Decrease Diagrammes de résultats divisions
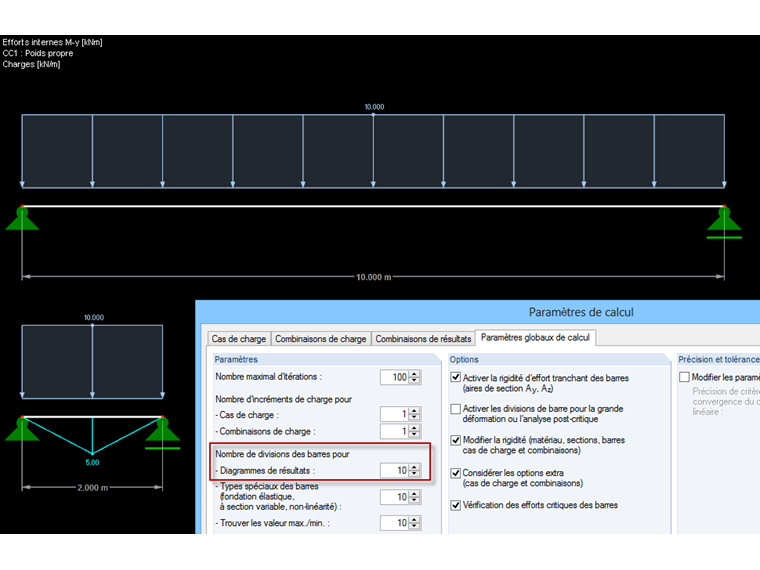 pyautogui.click(x=414, y=474)
